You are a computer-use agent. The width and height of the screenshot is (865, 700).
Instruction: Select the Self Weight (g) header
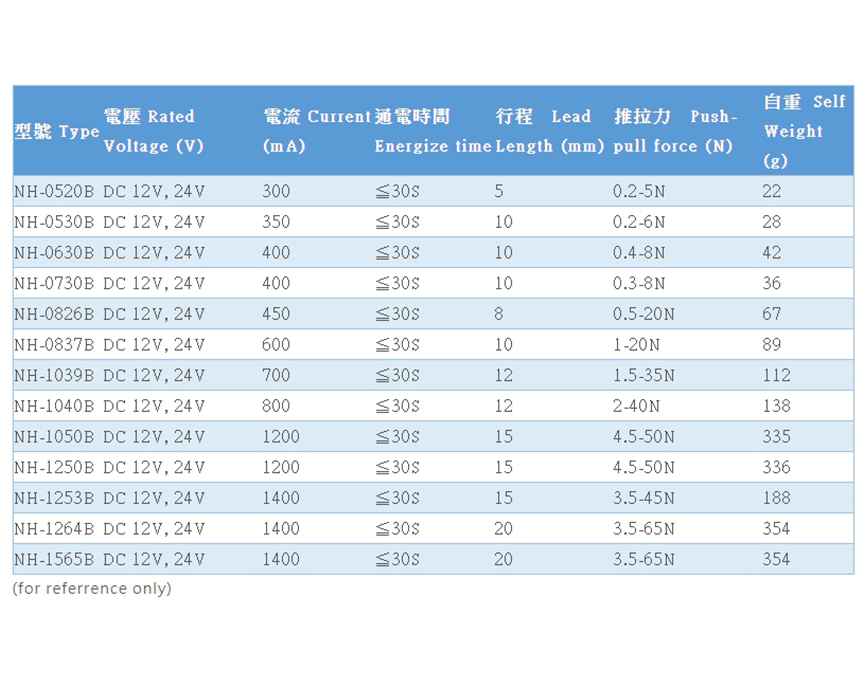point(804,131)
